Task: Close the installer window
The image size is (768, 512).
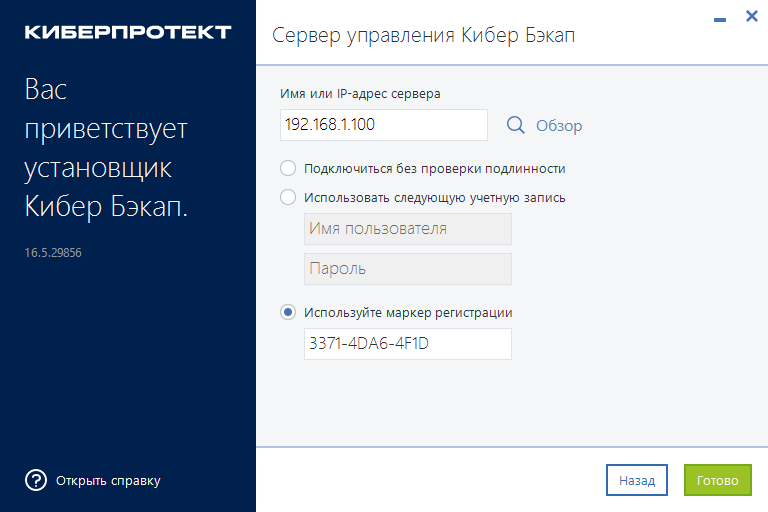Action: coord(750,17)
